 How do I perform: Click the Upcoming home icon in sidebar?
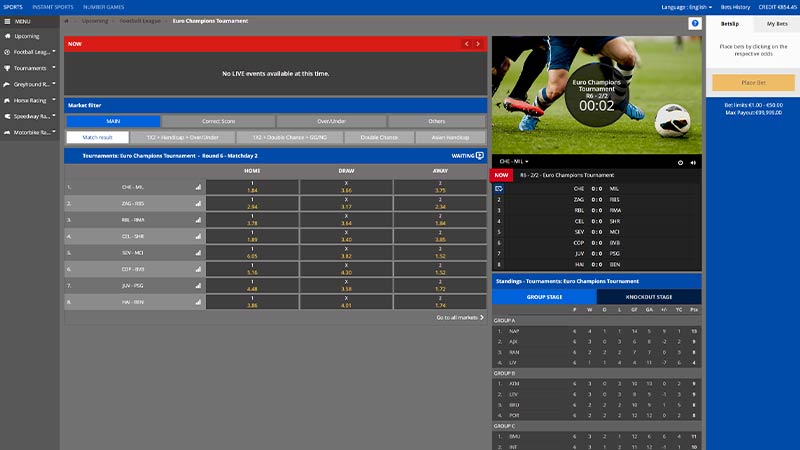[7, 36]
